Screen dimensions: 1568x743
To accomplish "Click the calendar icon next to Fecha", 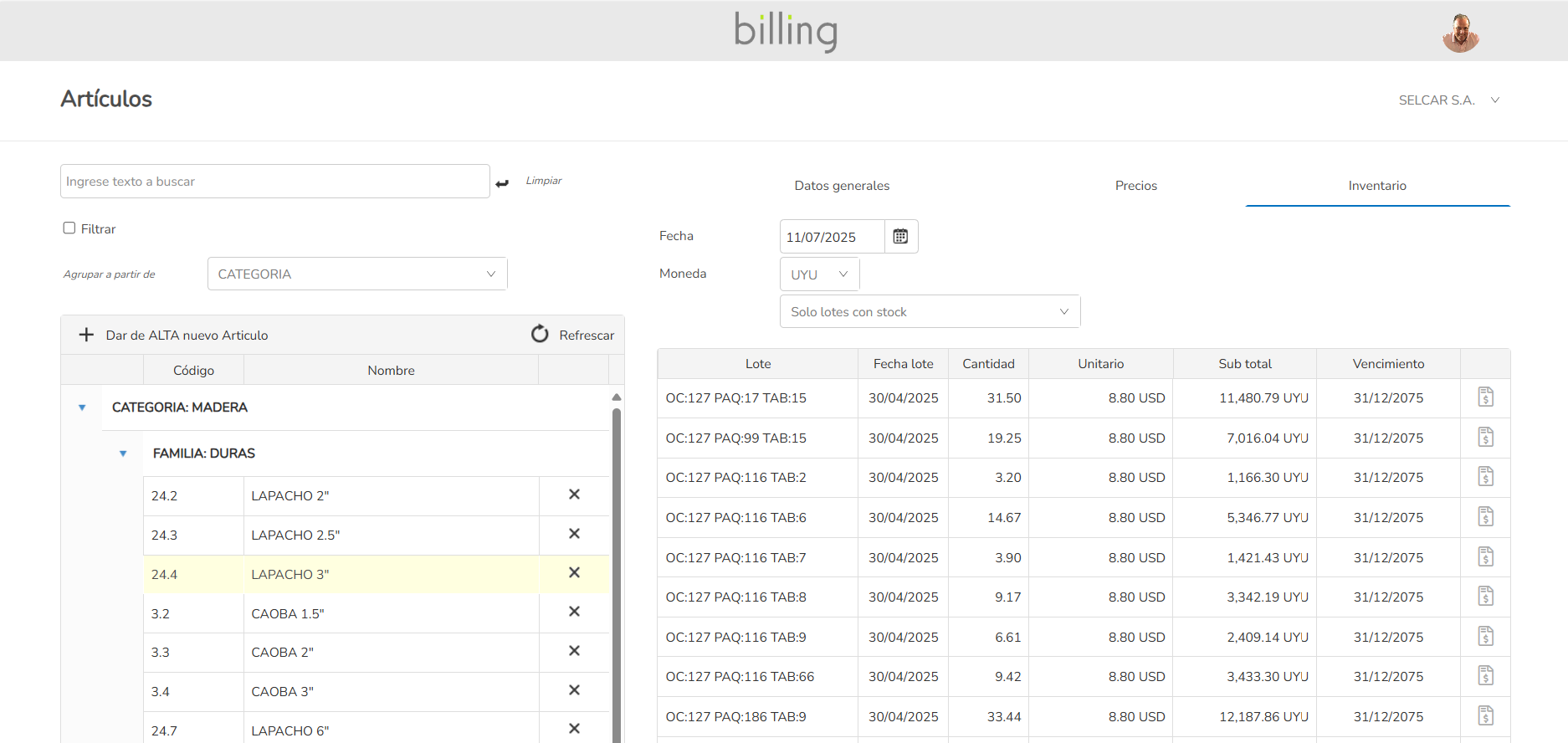I will pos(900,237).
